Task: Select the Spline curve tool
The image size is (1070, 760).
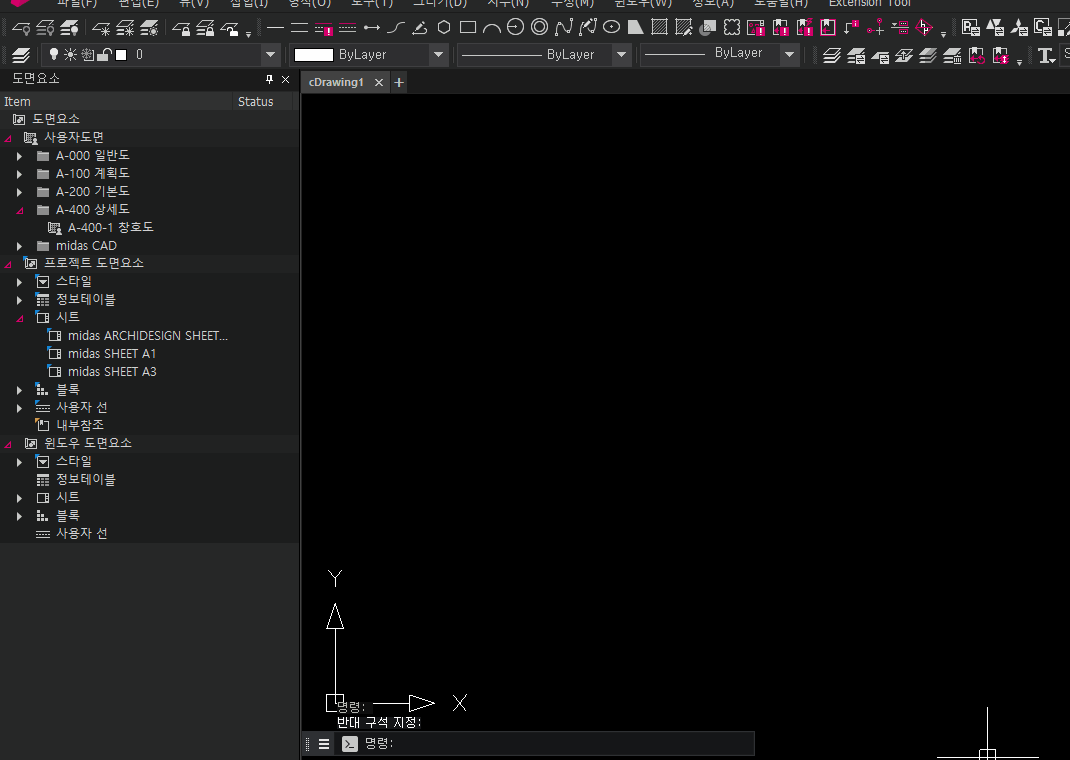Action: (563, 27)
